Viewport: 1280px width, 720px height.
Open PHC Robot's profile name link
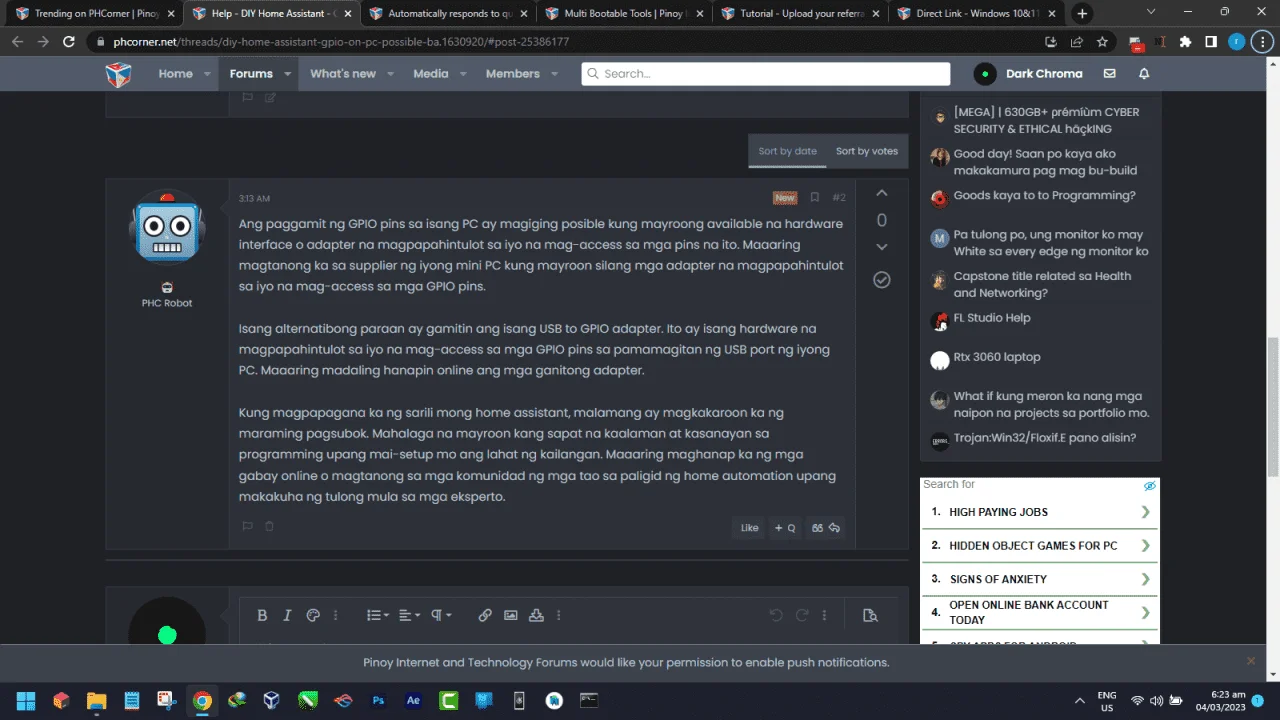click(167, 303)
